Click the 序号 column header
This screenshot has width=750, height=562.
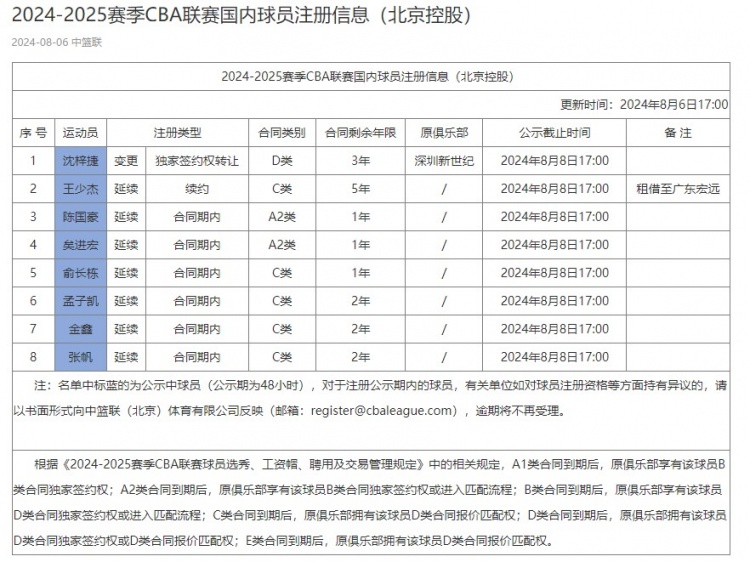coord(33,132)
